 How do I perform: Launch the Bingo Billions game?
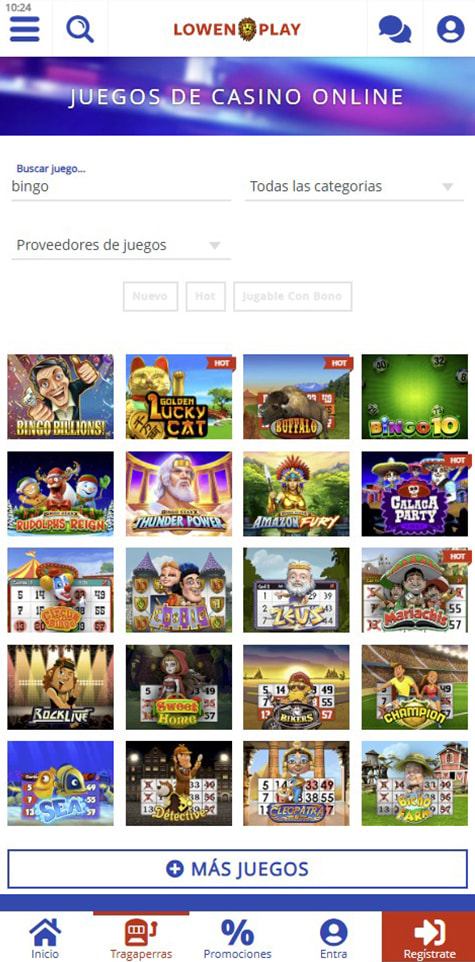point(60,396)
